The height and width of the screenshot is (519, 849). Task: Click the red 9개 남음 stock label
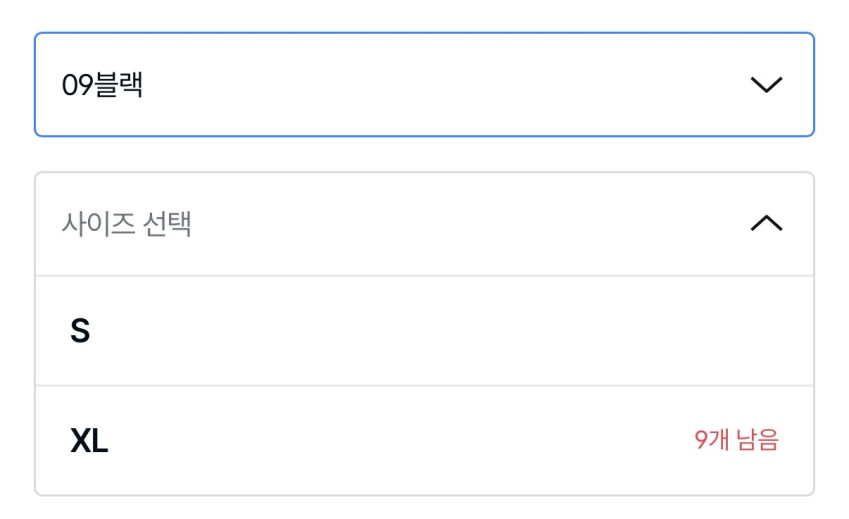pos(736,440)
